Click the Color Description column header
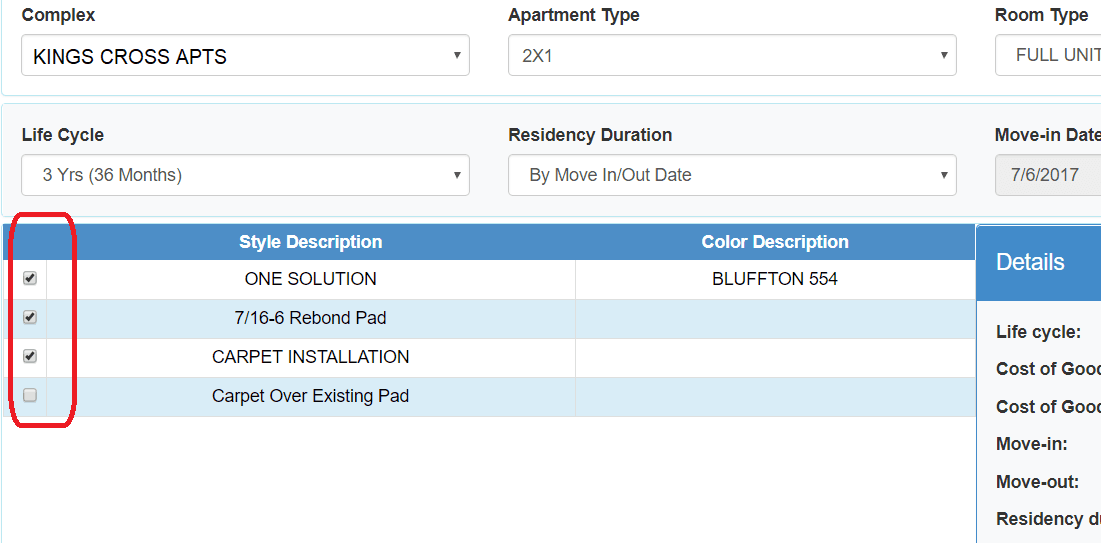Viewport: 1101px width, 543px height. click(774, 242)
